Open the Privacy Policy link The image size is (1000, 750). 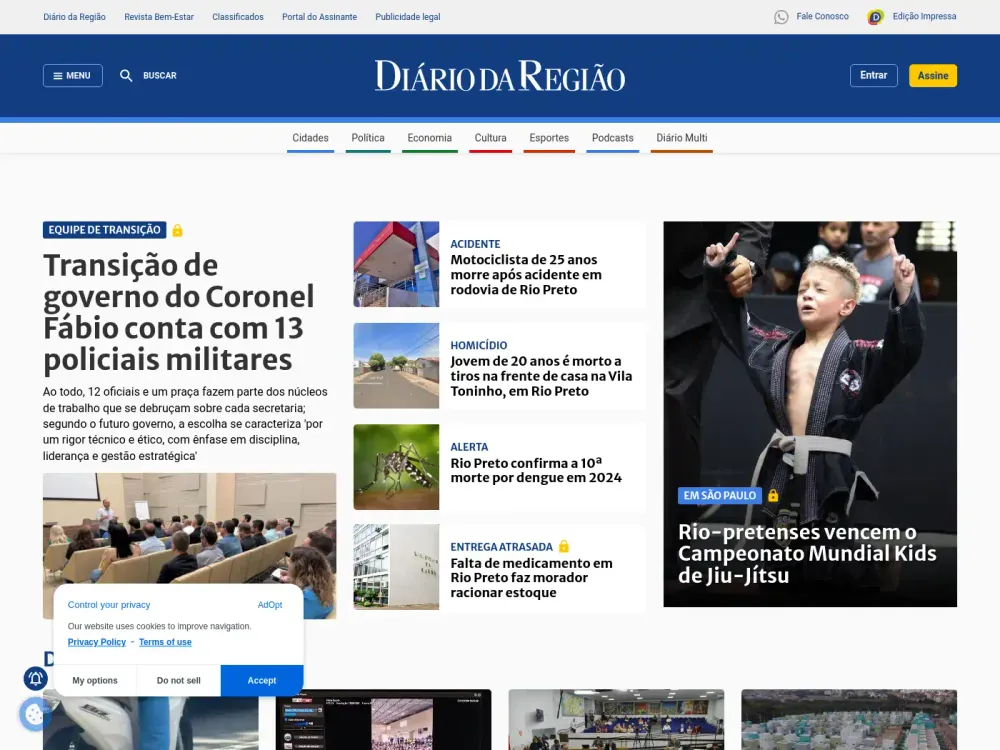(96, 642)
